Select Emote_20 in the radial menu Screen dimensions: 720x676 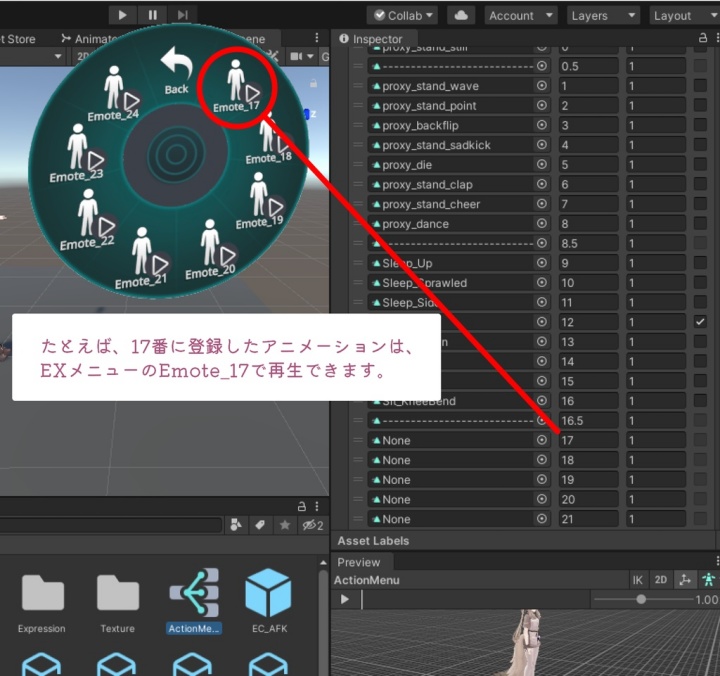coord(211,249)
